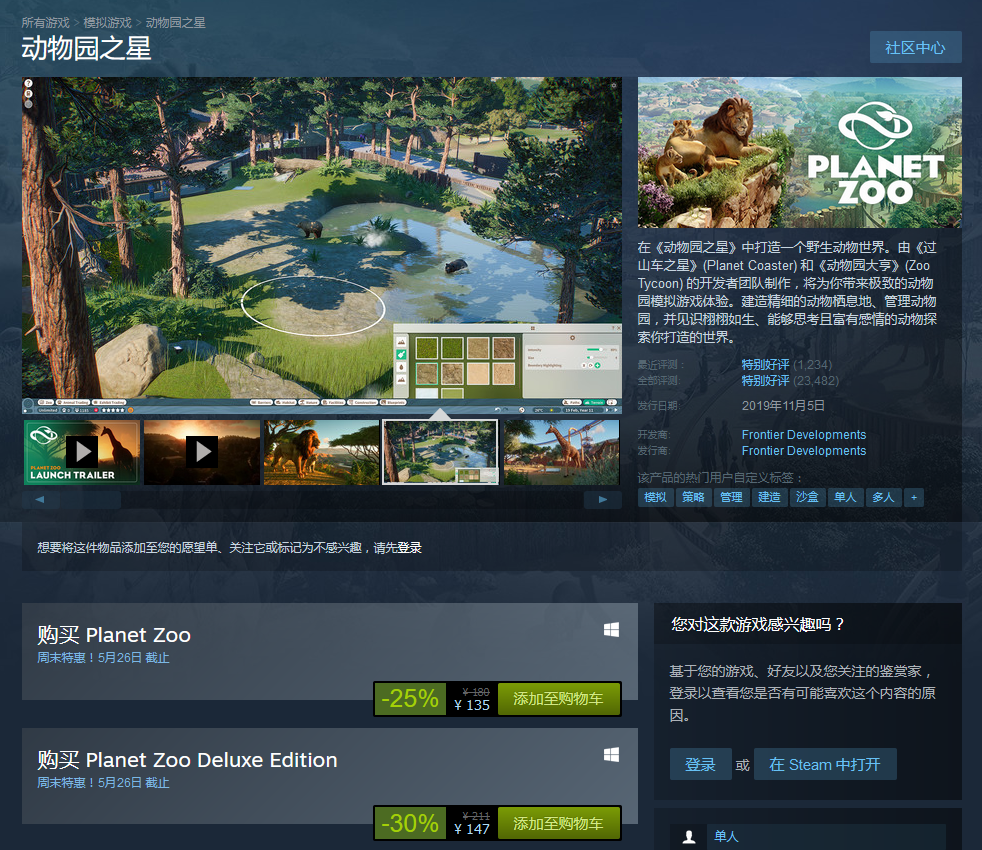Click the ¥ 135 discounted price
The width and height of the screenshot is (982, 850).
point(472,705)
